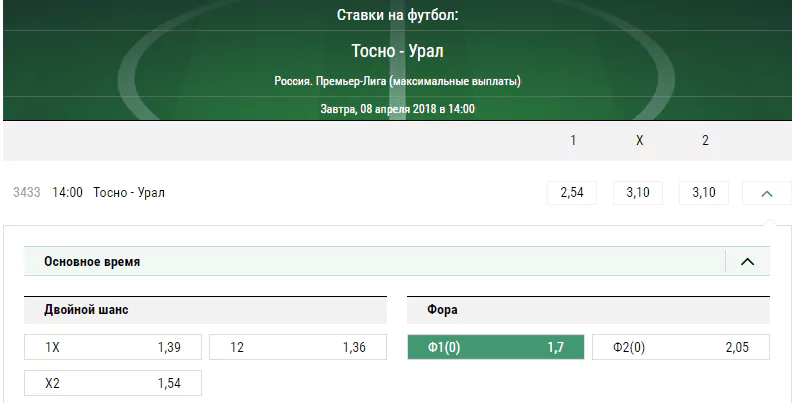Deselect highlighted Ф1(0) handicap 1,7
The width and height of the screenshot is (795, 403).
496,347
